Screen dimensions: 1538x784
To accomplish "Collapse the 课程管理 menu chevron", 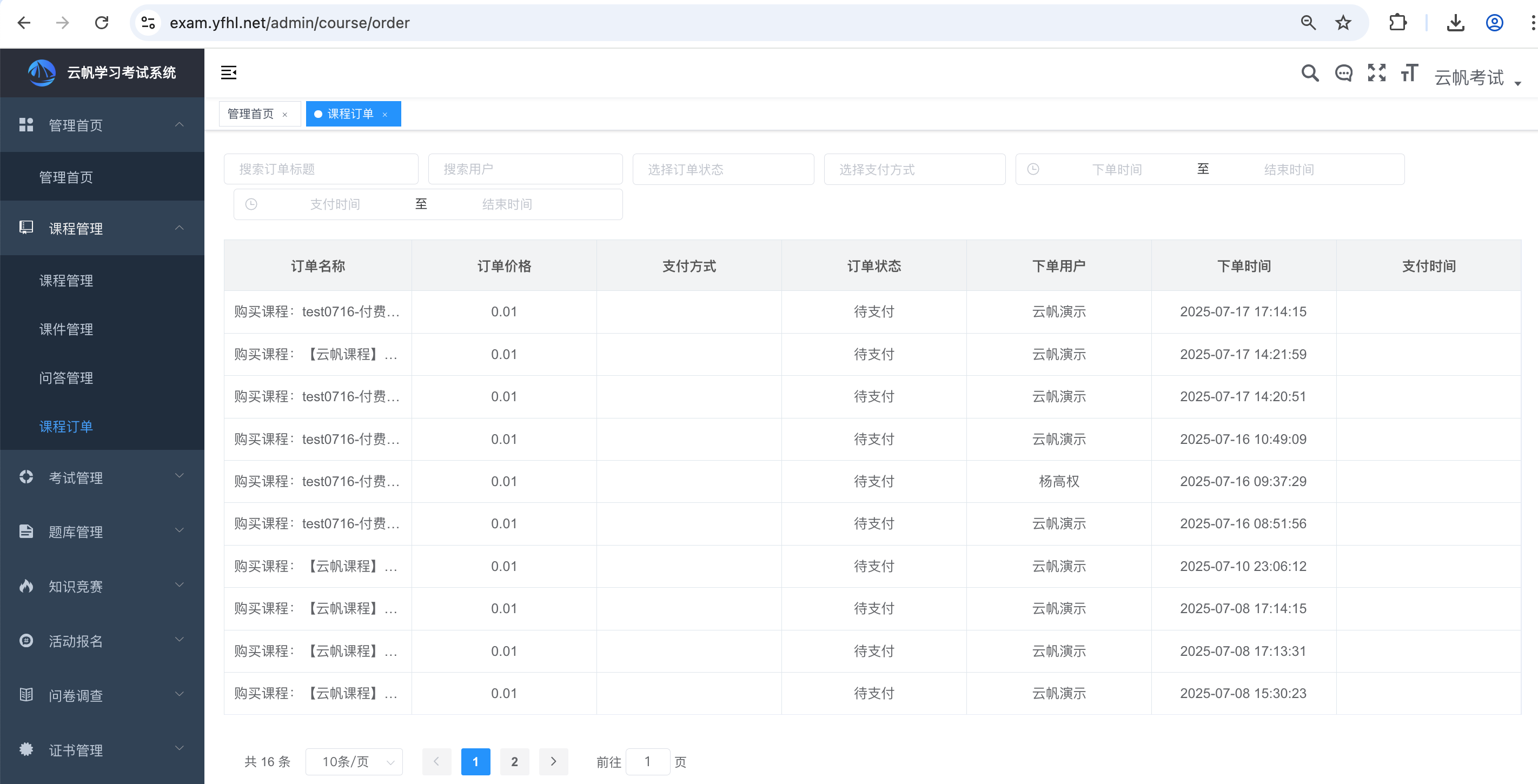I will tap(179, 228).
